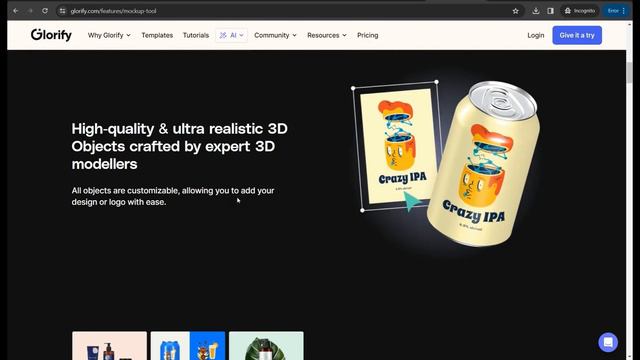Select the blue cans thumbnail
Image resolution: width=640 pixels, height=360 pixels.
click(x=188, y=346)
